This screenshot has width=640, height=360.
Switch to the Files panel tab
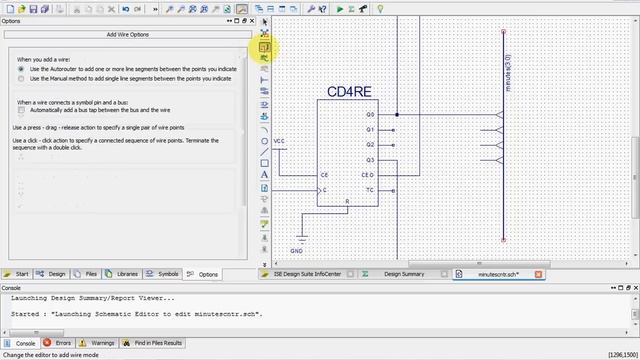click(x=86, y=274)
